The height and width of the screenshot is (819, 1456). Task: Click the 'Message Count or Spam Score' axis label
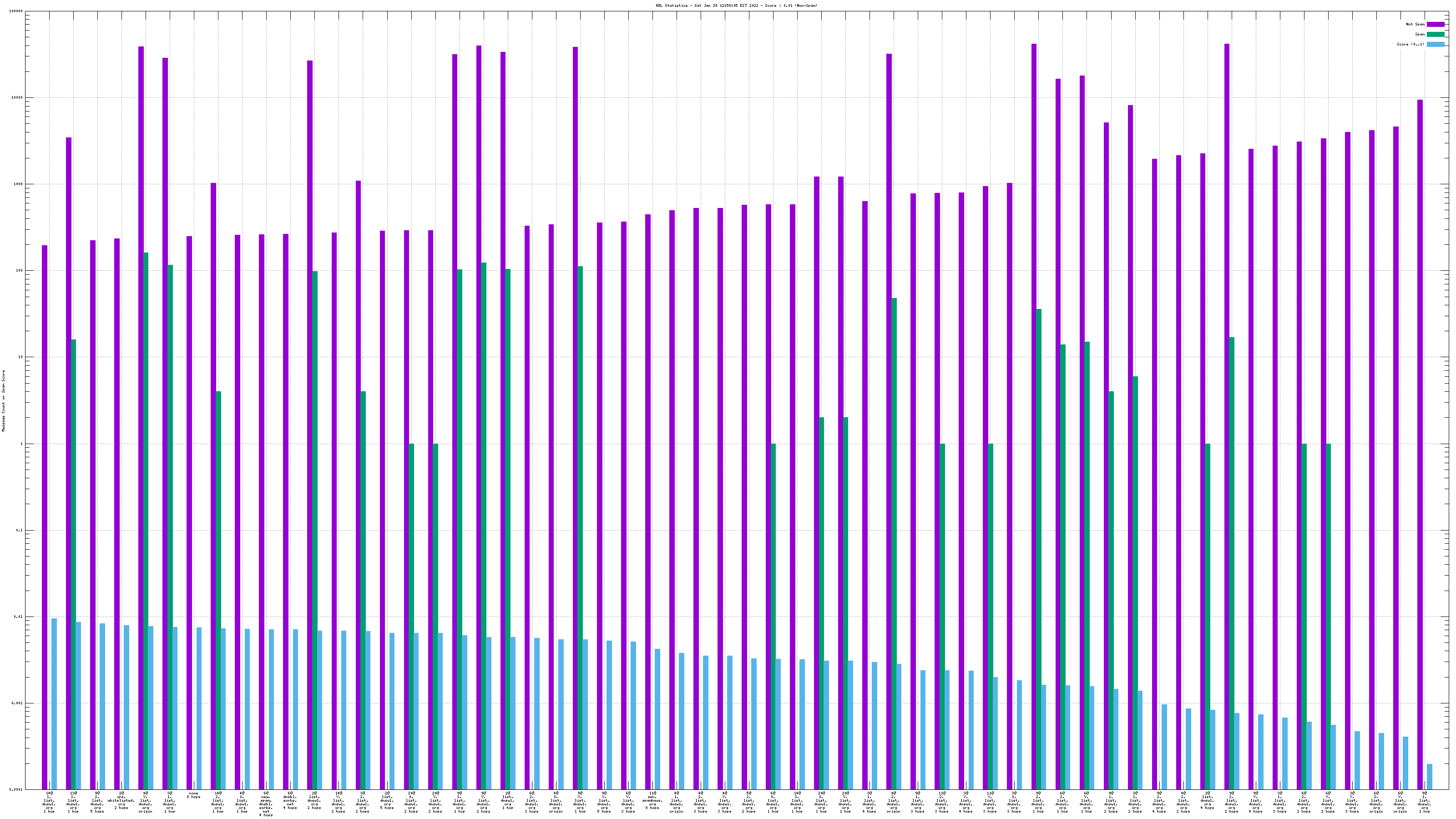3,401
